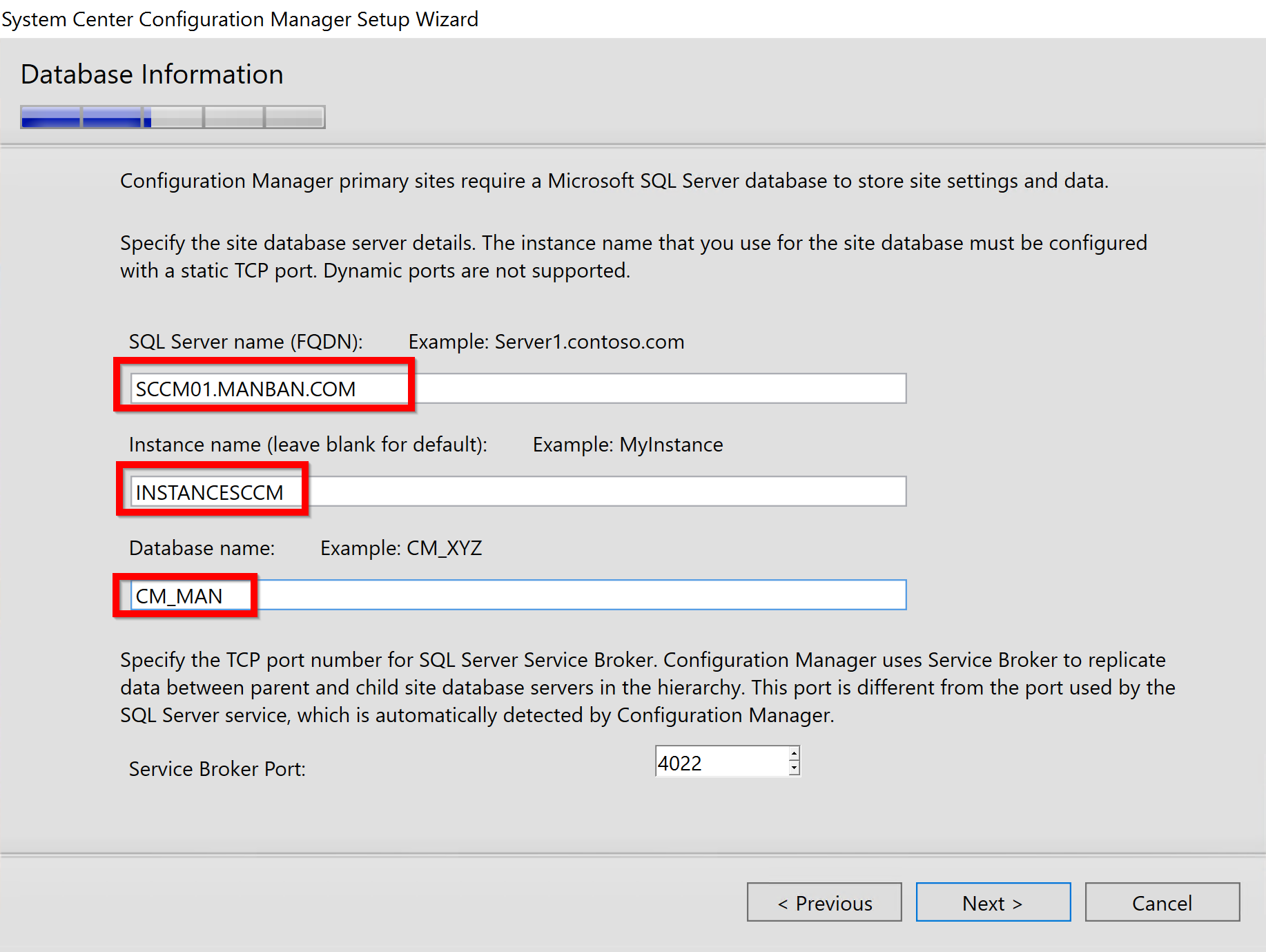Viewport: 1266px width, 952px height.
Task: Select the INSTANCESCCM text
Action: (x=209, y=492)
